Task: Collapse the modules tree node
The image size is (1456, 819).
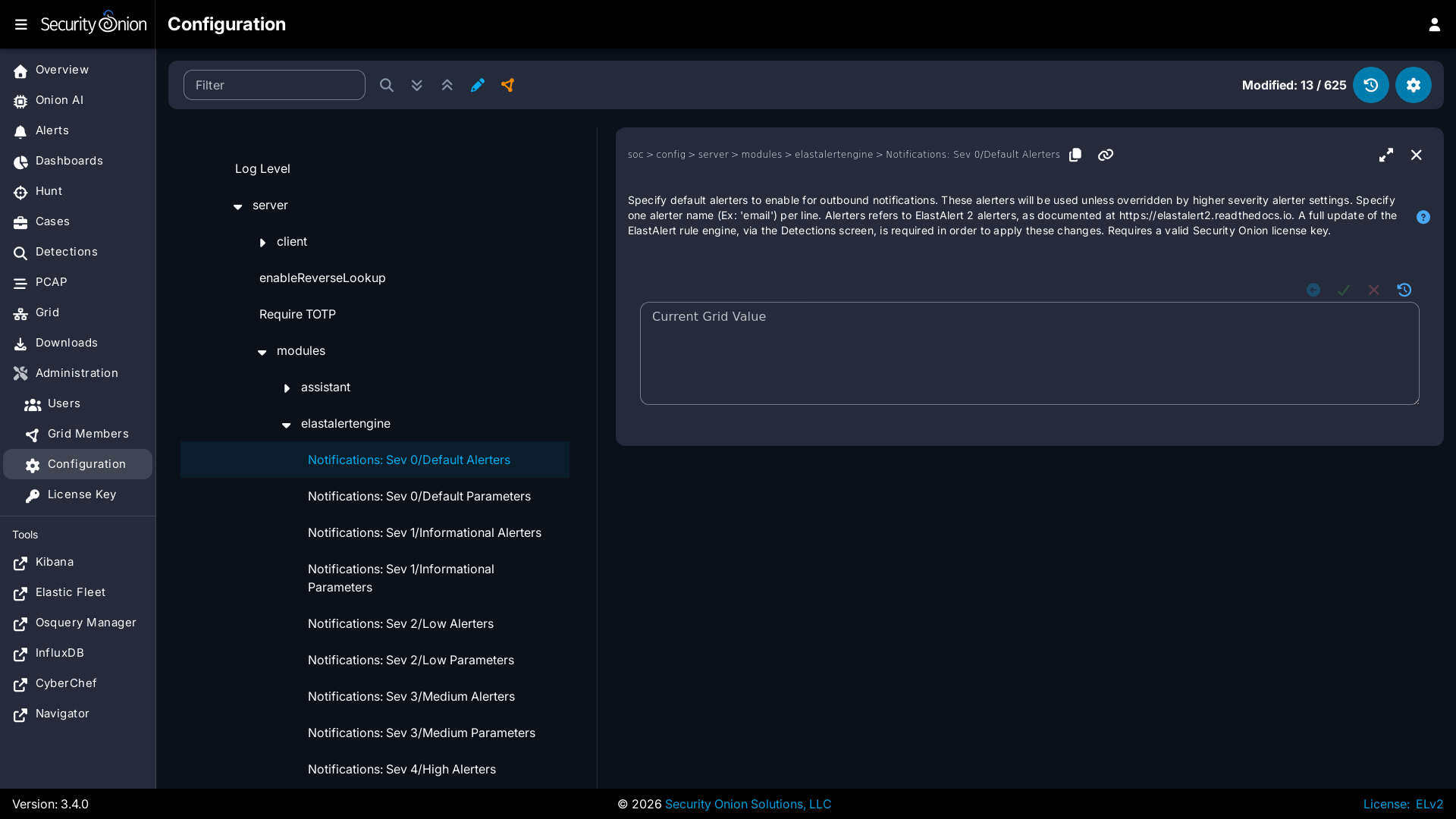Action: tap(262, 352)
